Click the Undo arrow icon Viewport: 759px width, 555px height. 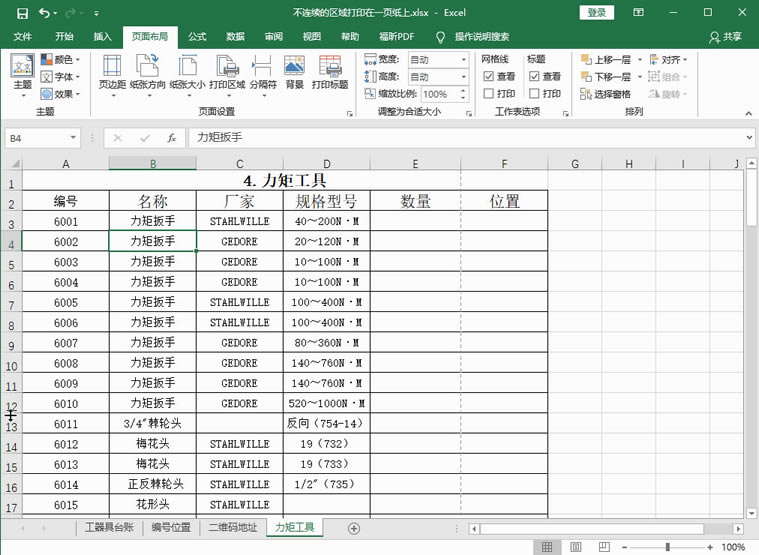pyautogui.click(x=45, y=13)
